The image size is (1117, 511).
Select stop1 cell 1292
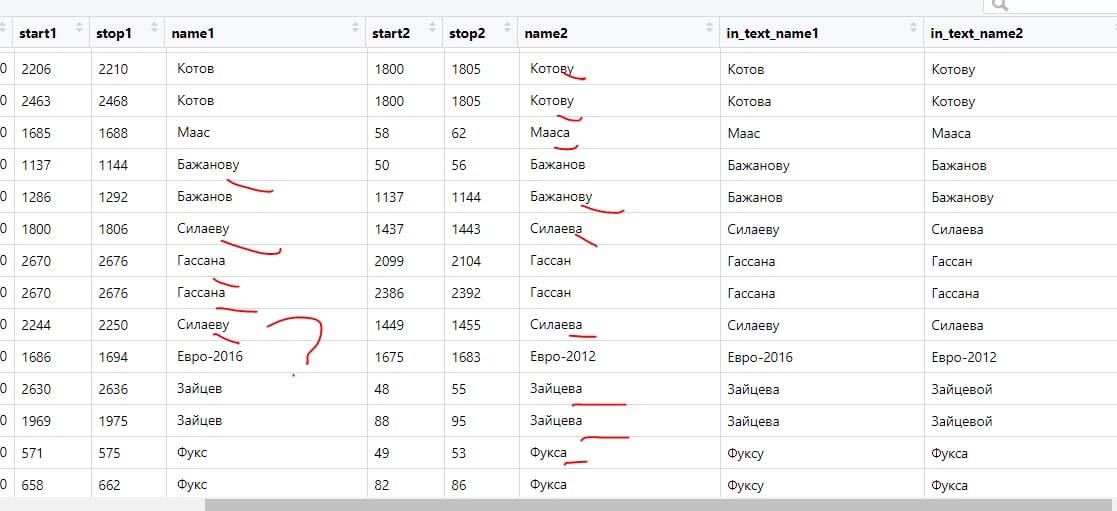[x=112, y=197]
